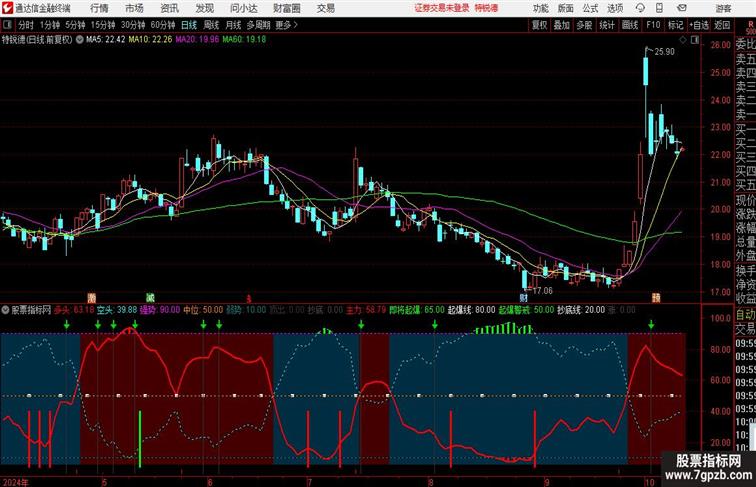Viewport: 756px width, 487px height.
Task: Expand the 更多 periods list
Action: (286, 25)
